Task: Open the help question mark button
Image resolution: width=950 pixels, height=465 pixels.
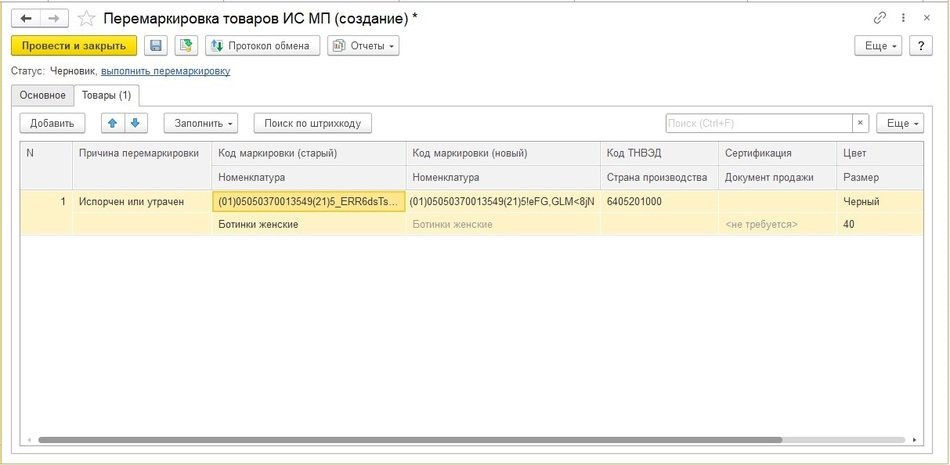Action: [x=920, y=46]
